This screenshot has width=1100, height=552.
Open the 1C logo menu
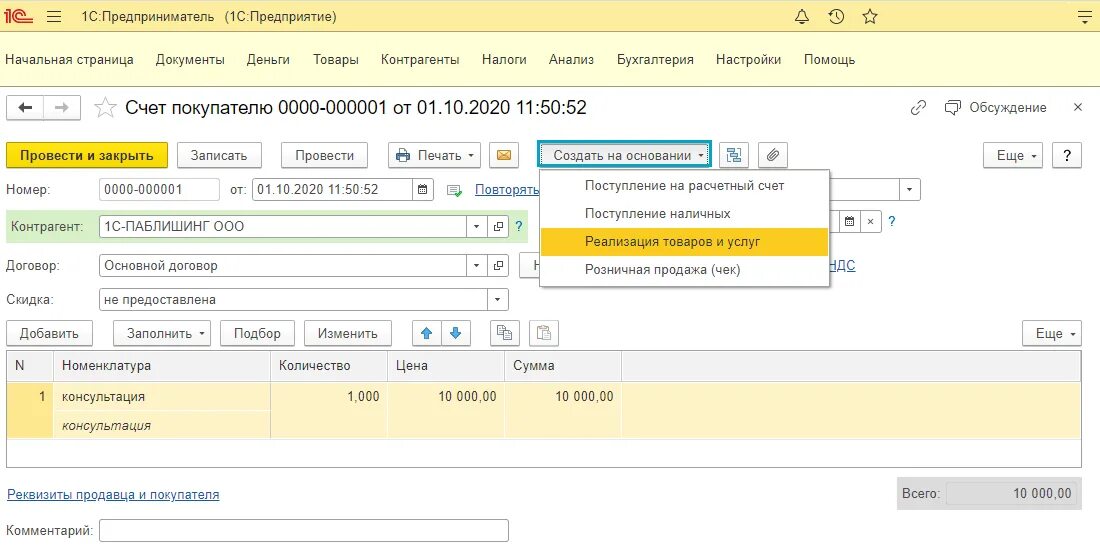pos(18,17)
